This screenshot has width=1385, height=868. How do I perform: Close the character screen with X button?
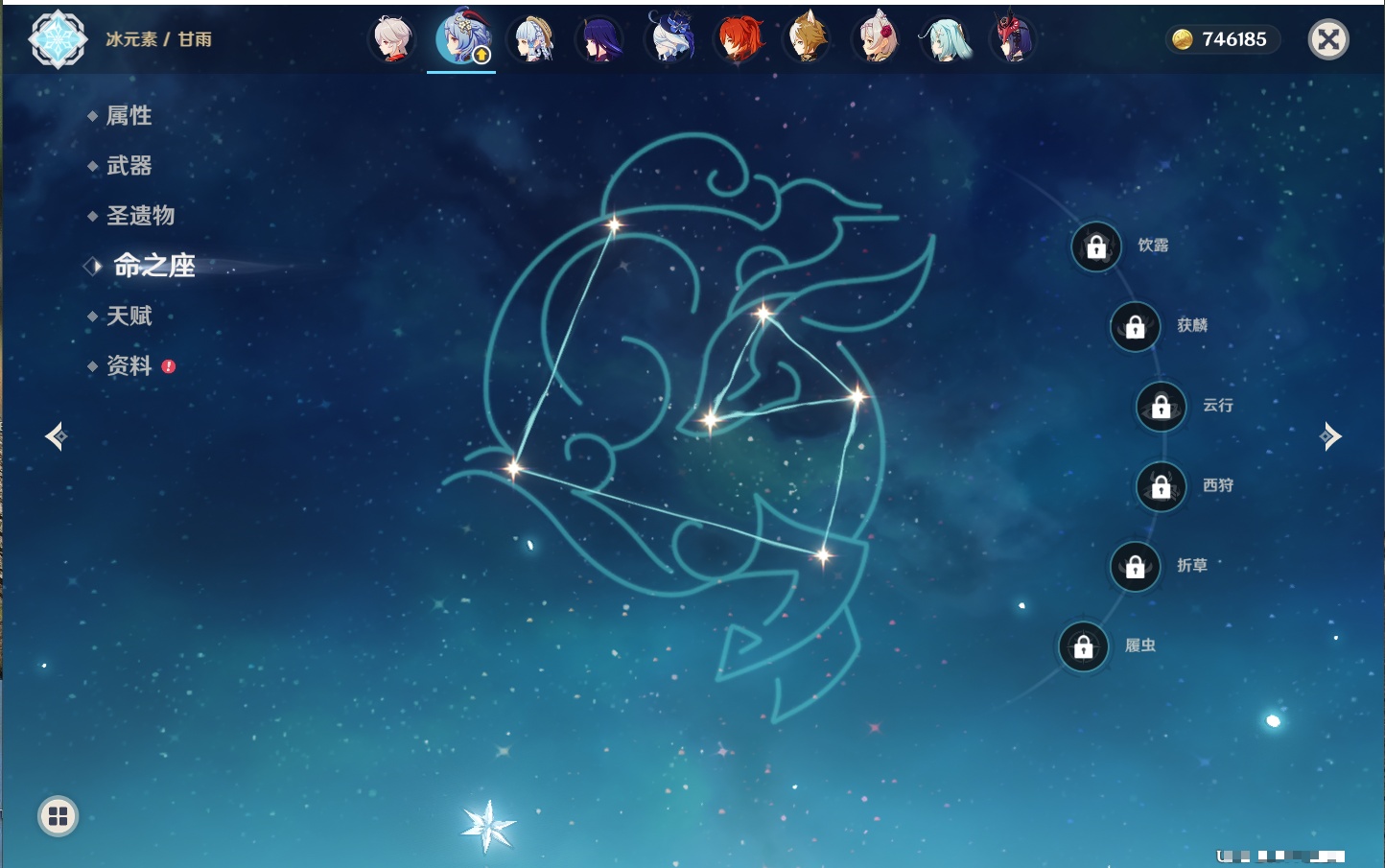pos(1329,39)
